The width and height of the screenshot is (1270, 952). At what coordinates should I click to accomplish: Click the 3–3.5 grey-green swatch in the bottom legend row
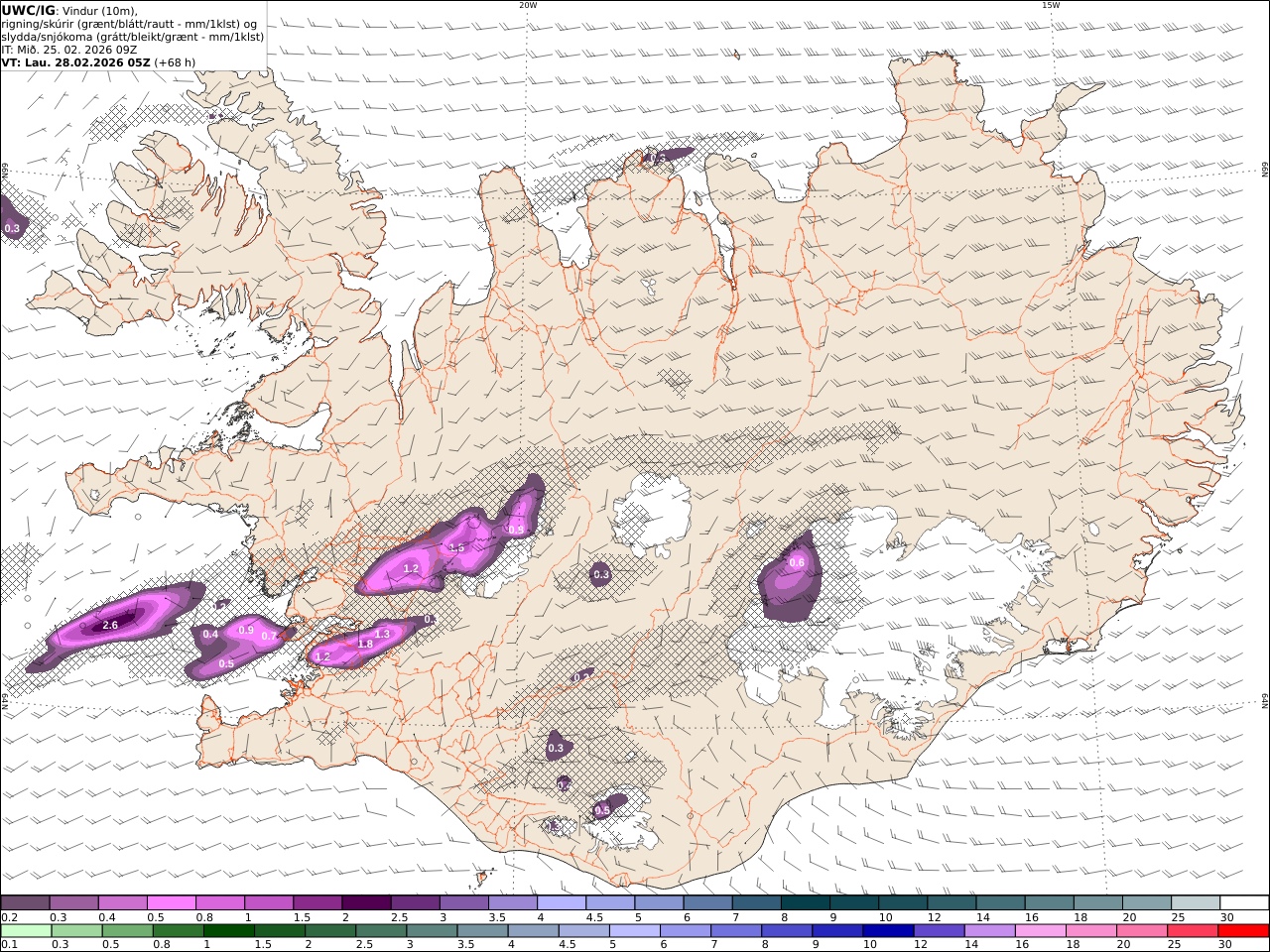point(432,931)
